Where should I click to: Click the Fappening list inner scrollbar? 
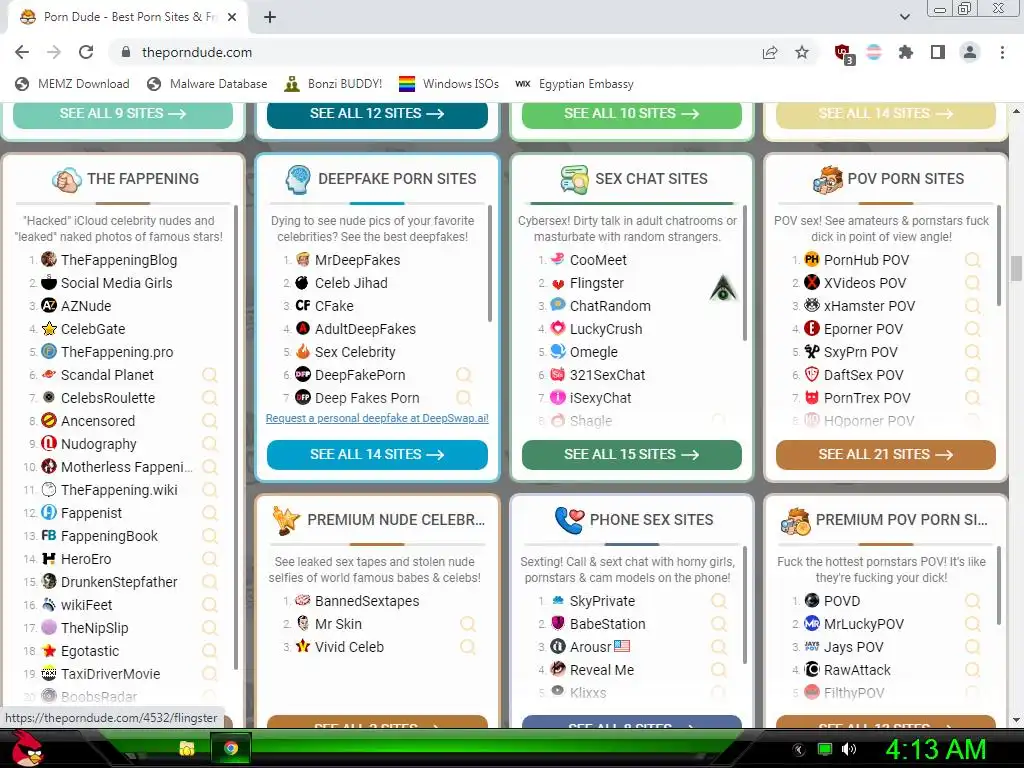[x=236, y=436]
